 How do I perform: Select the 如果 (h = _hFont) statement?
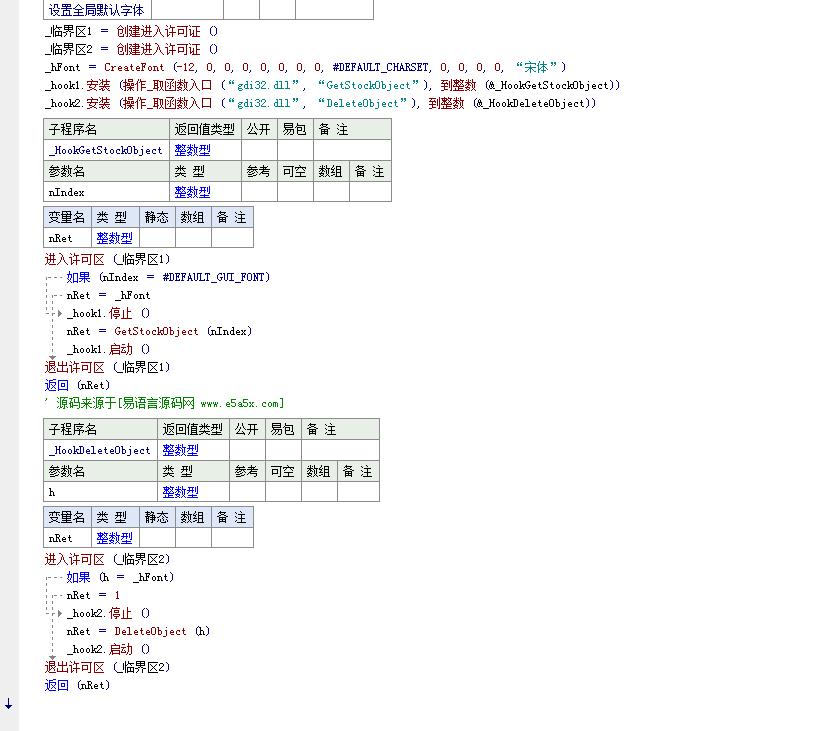coord(120,577)
